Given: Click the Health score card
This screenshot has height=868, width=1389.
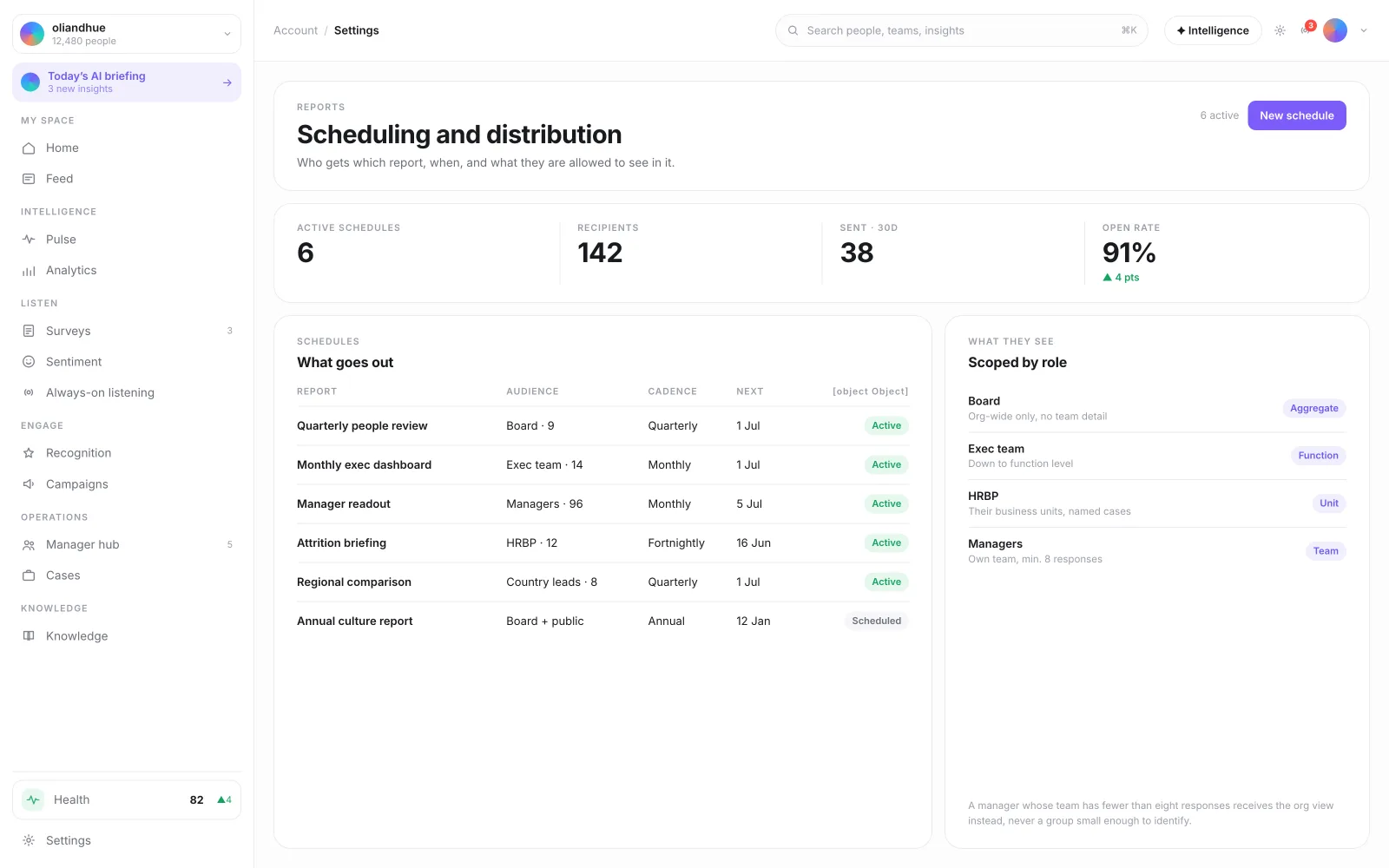Looking at the screenshot, I should [x=127, y=800].
